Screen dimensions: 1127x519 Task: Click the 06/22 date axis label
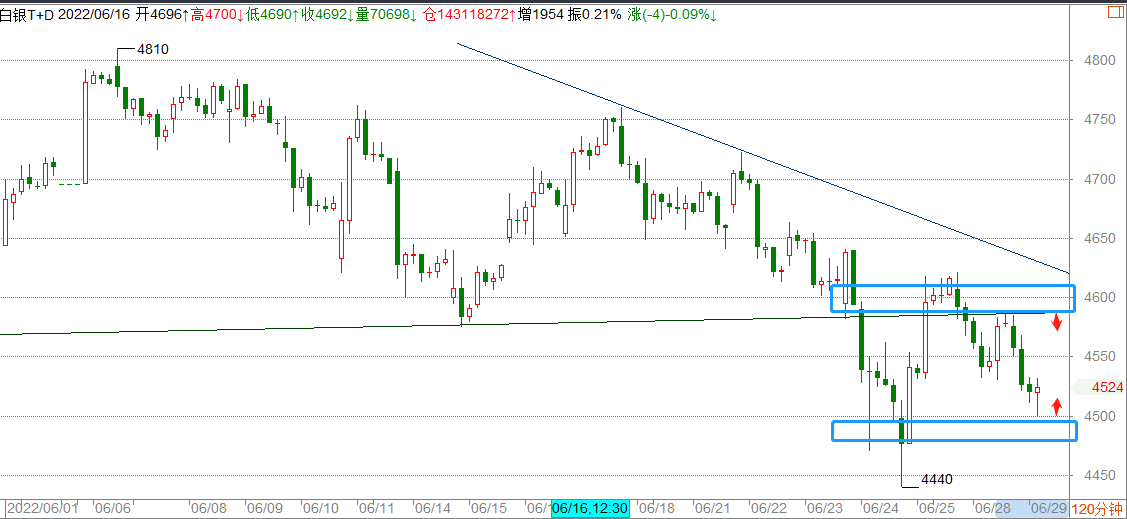[767, 508]
